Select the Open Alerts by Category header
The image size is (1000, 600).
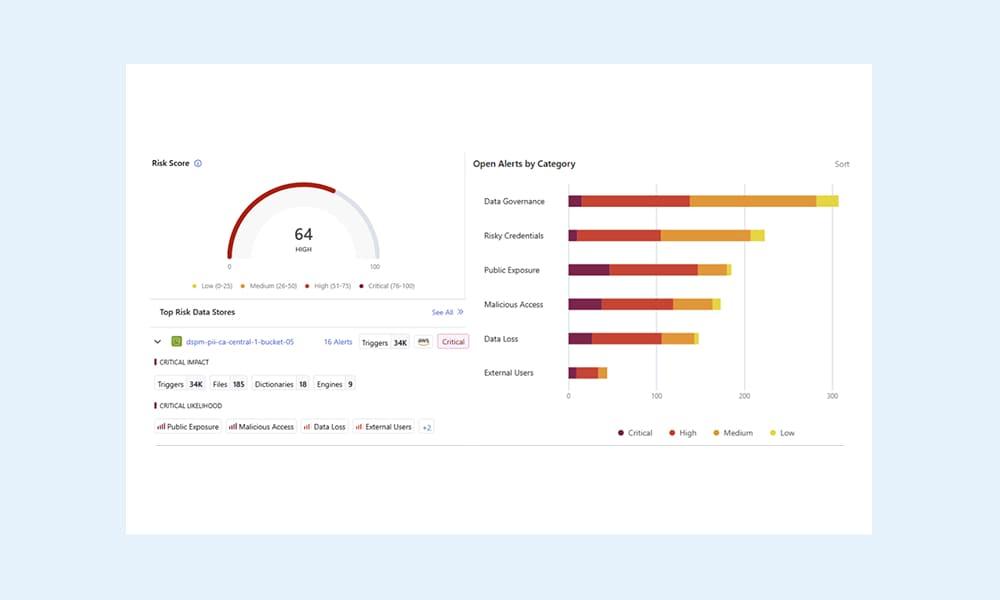(x=523, y=163)
